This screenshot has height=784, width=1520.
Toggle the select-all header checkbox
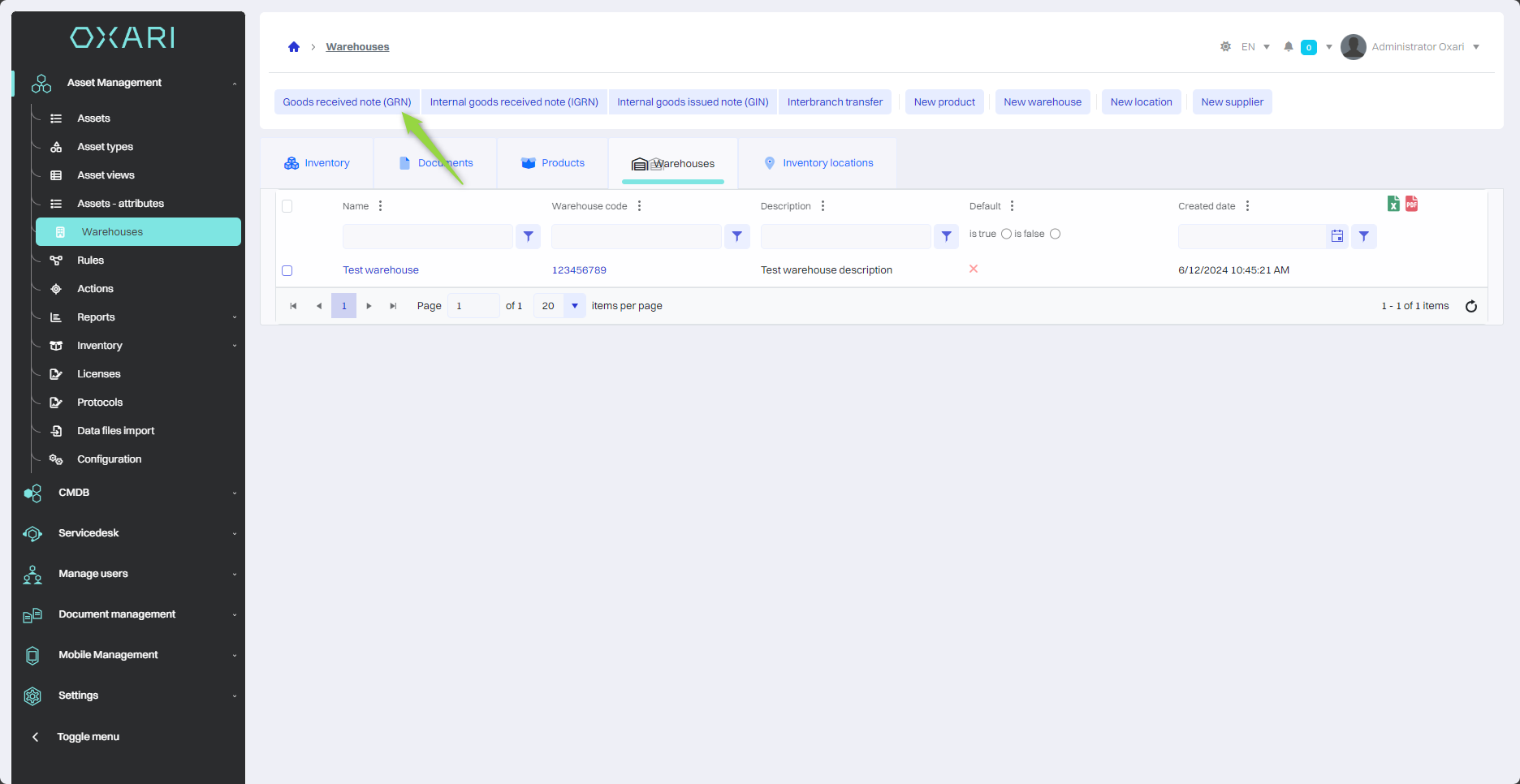[287, 206]
